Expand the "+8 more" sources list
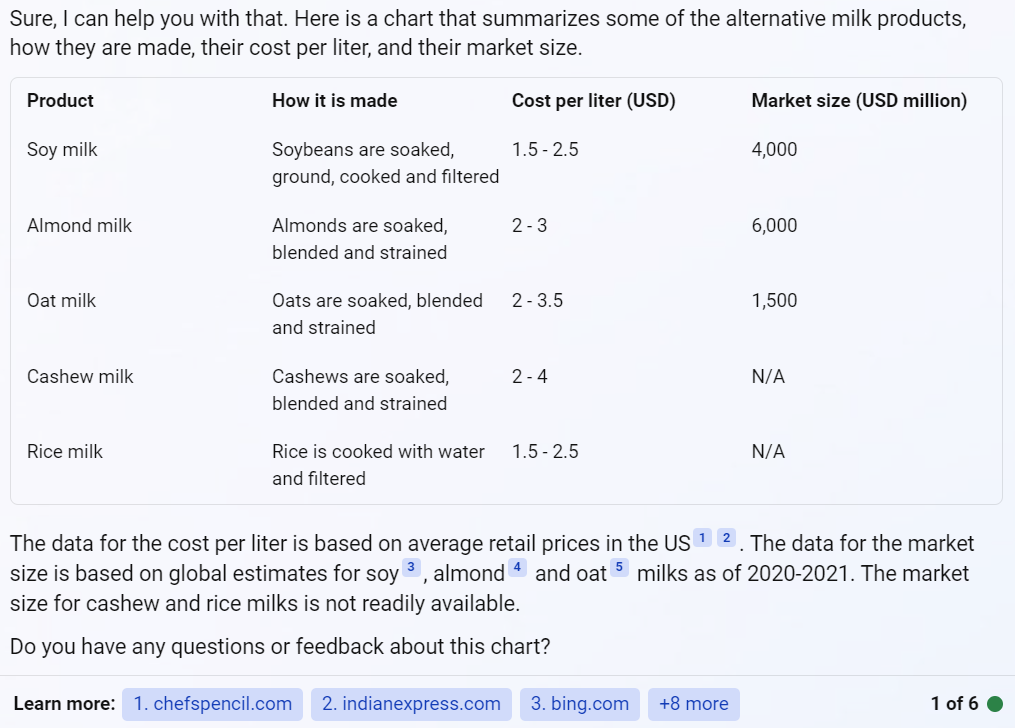 click(694, 704)
